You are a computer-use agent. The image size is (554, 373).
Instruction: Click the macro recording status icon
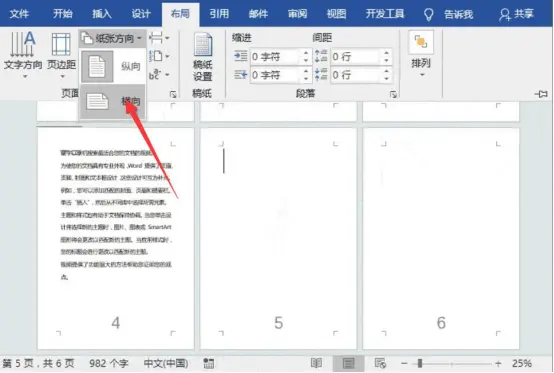[208, 363]
